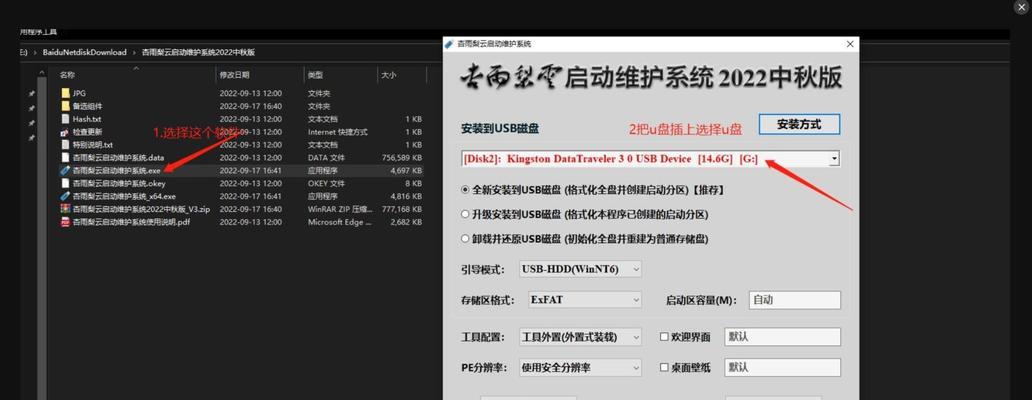Click the OKEY 文件 type cell
Image resolution: width=1032 pixels, height=400 pixels.
pos(326,184)
